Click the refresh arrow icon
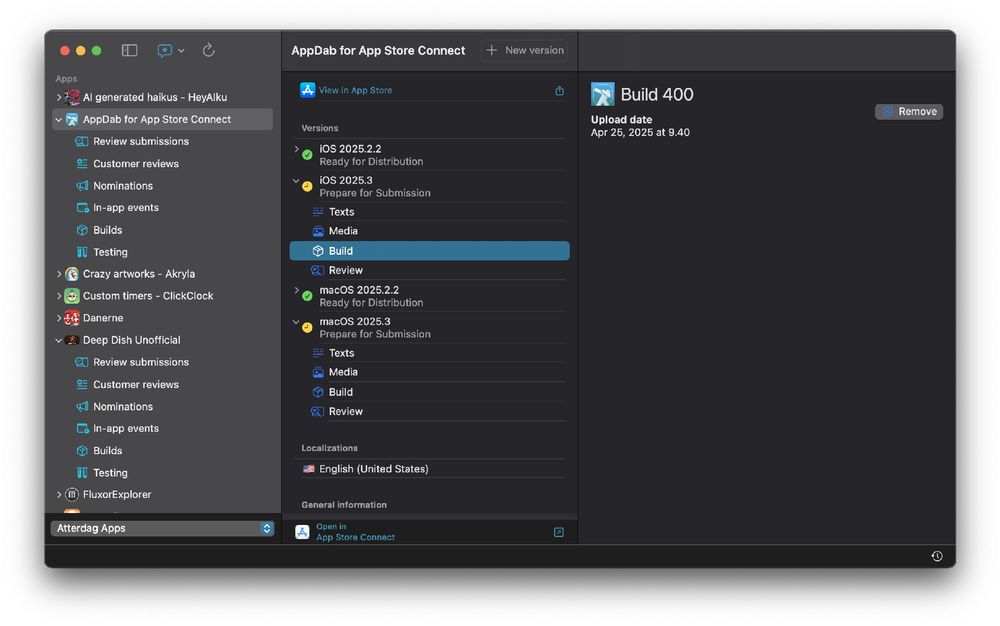 (x=209, y=50)
